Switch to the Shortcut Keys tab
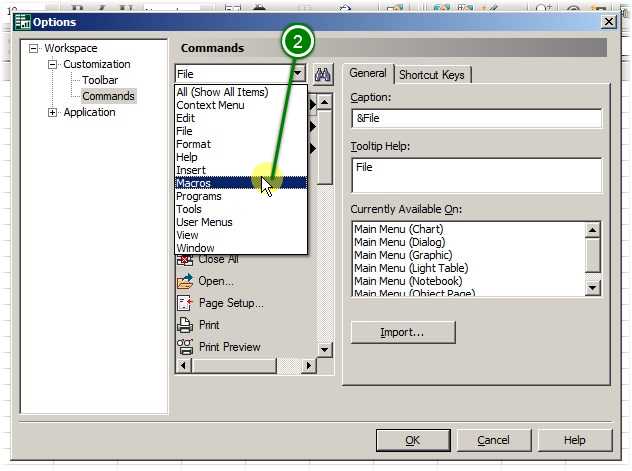The height and width of the screenshot is (471, 632). (x=432, y=74)
